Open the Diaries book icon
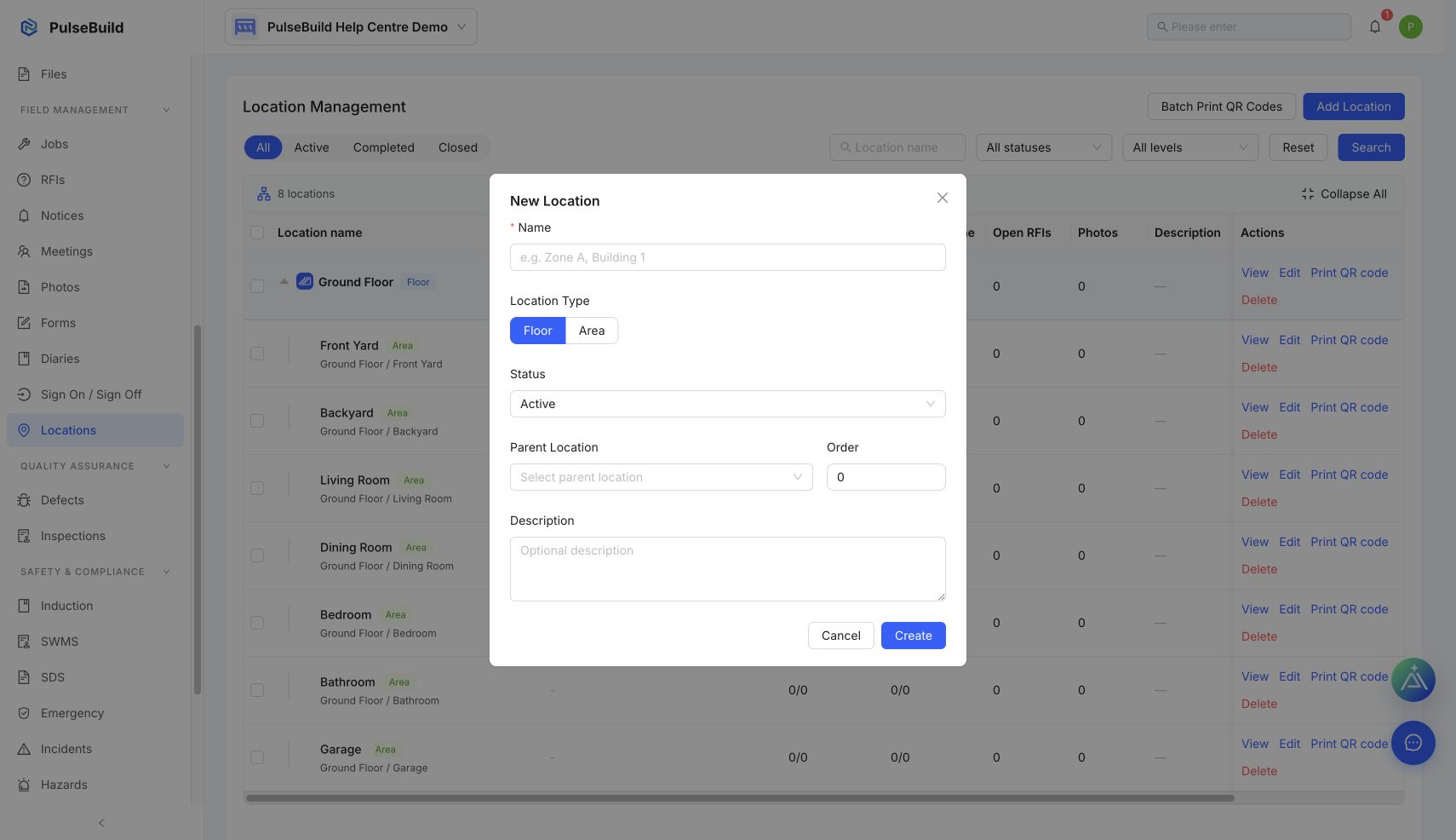 [x=24, y=359]
